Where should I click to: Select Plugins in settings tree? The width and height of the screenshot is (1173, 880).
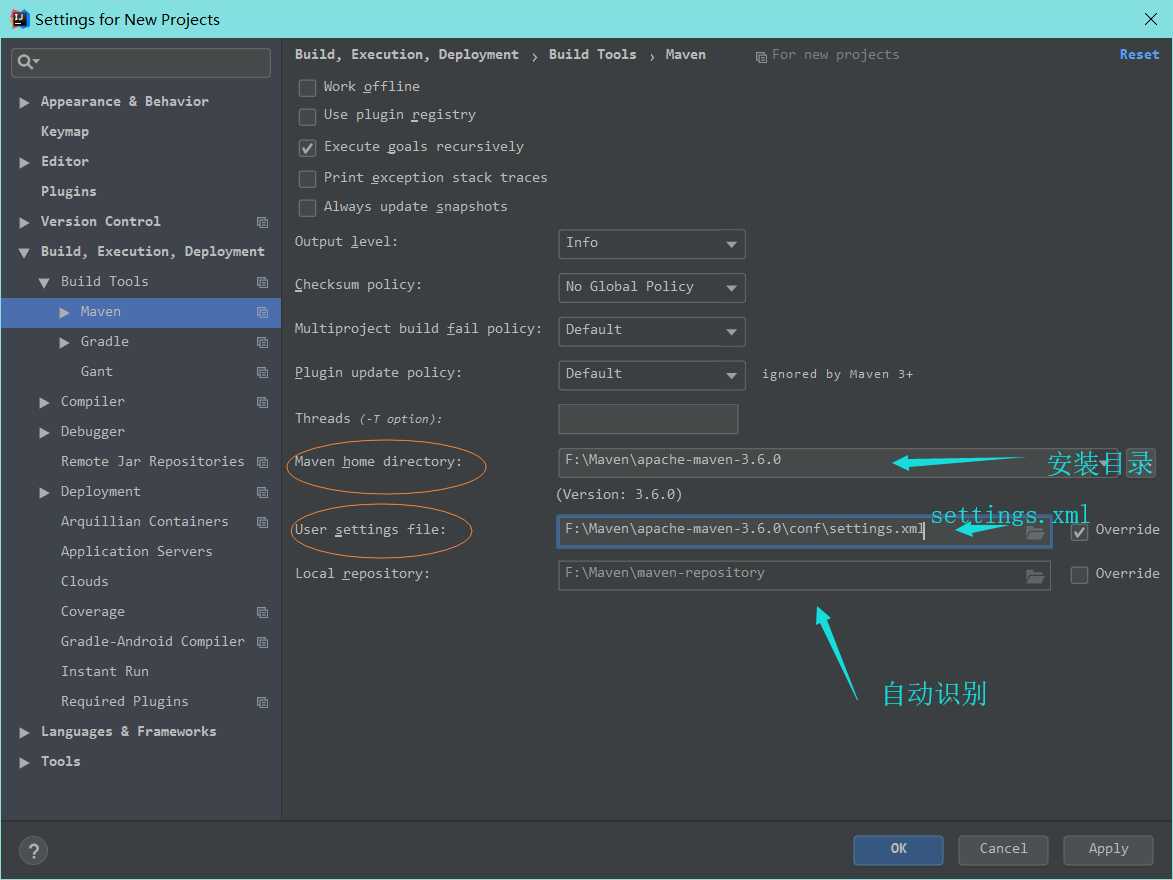click(68, 191)
